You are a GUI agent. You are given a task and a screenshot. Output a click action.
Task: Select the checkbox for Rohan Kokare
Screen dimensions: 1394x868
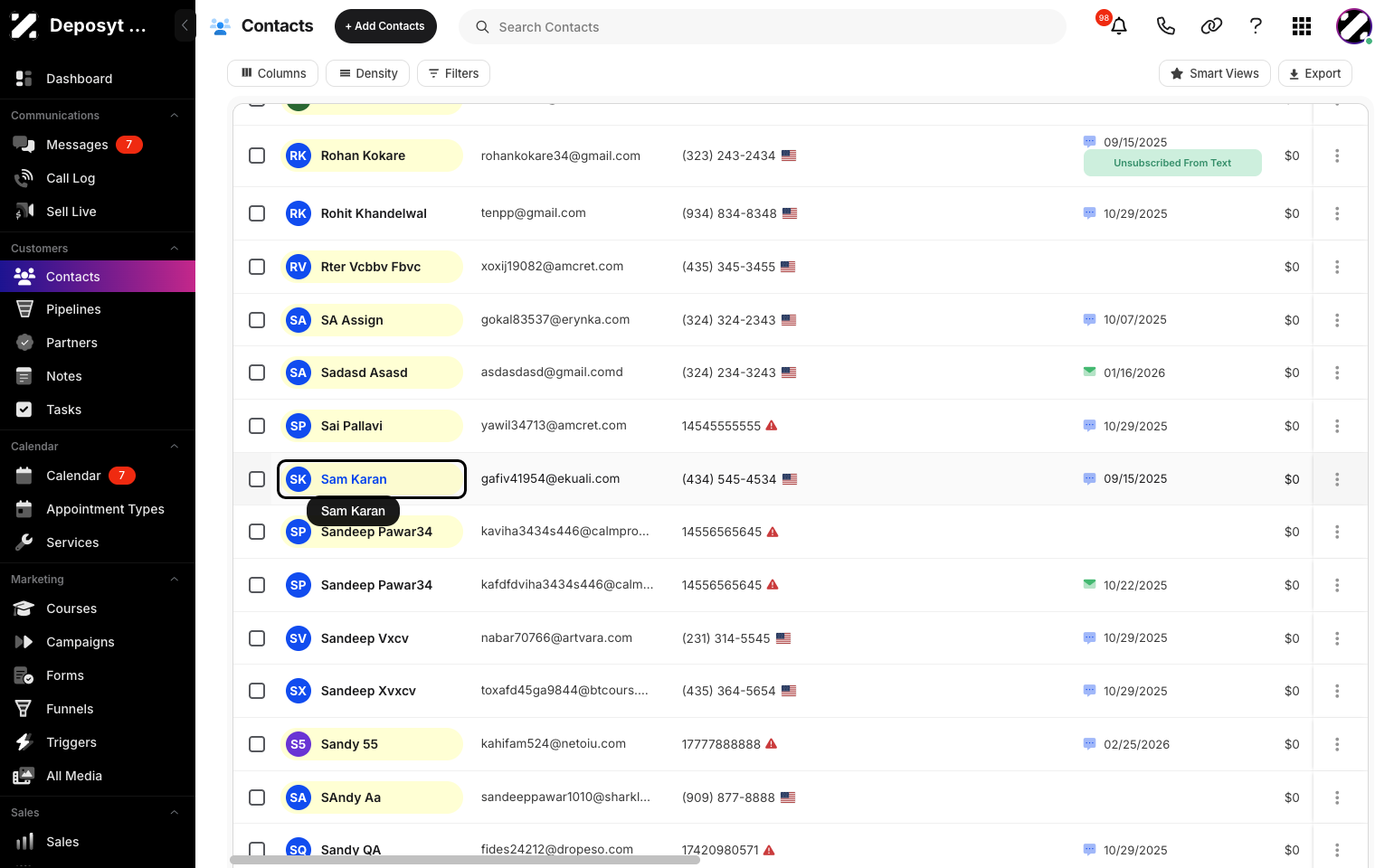click(257, 156)
